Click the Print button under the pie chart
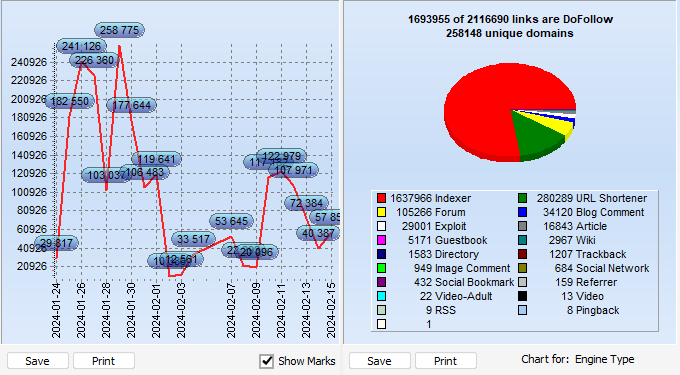The image size is (680, 375). (x=445, y=361)
